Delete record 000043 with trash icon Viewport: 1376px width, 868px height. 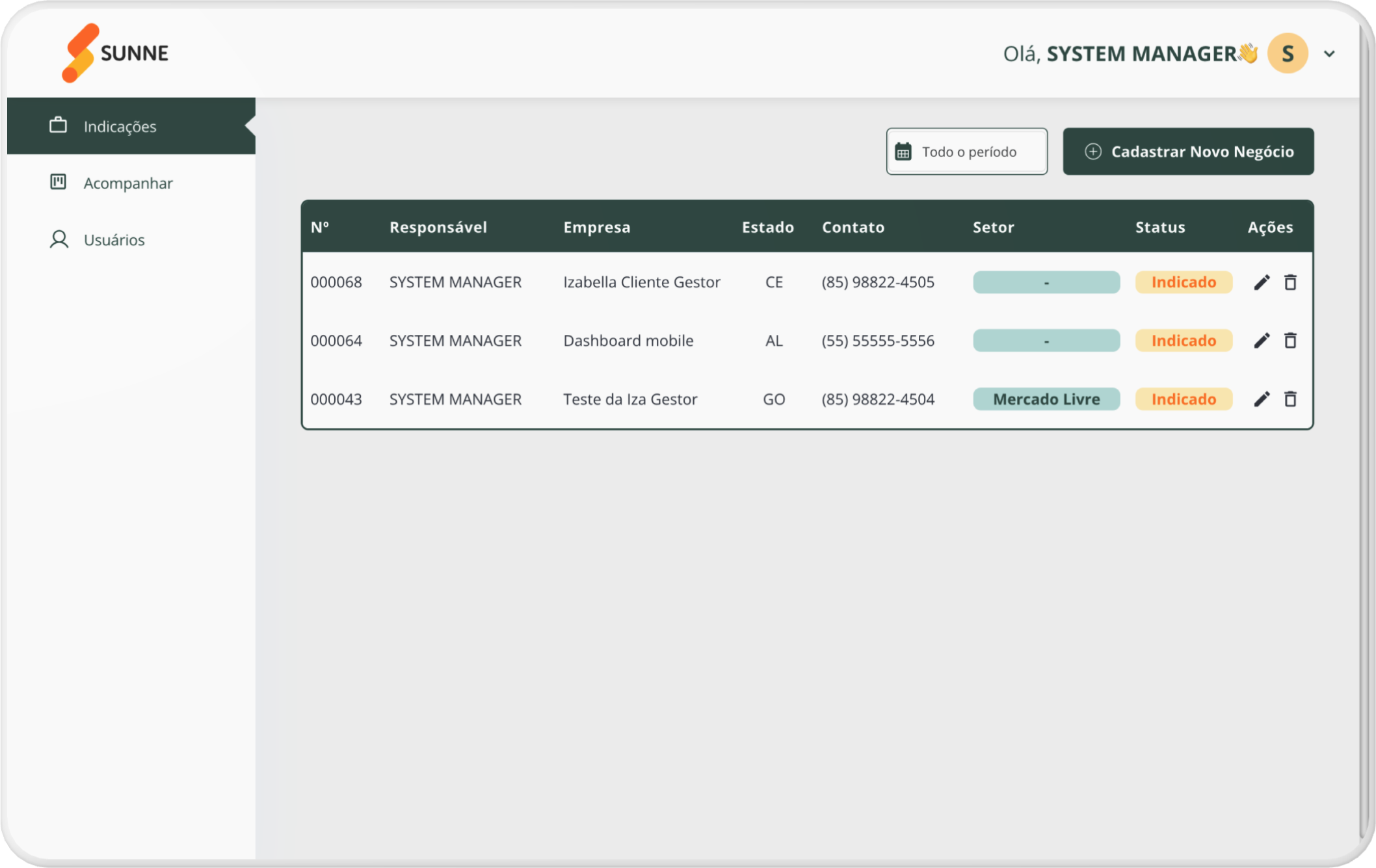[1291, 399]
